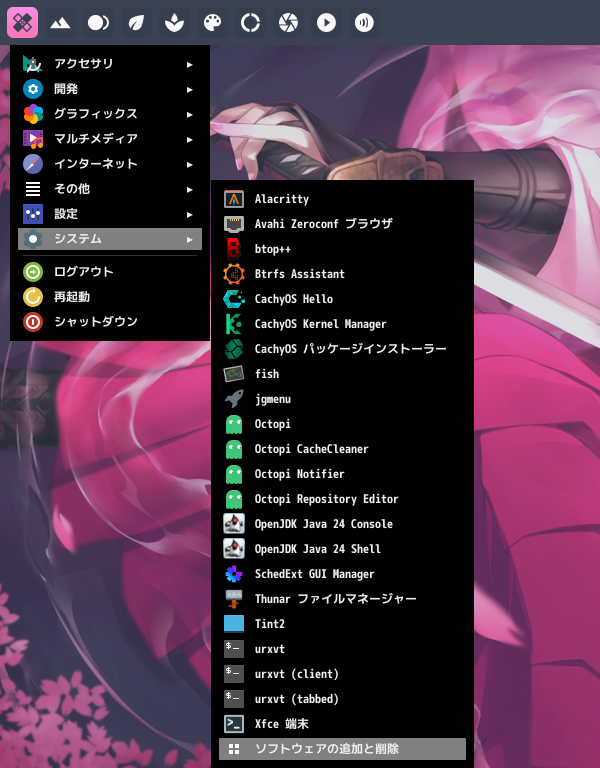The height and width of the screenshot is (768, 600).
Task: Click the Alacritty label
Action: pyautogui.click(x=282, y=199)
